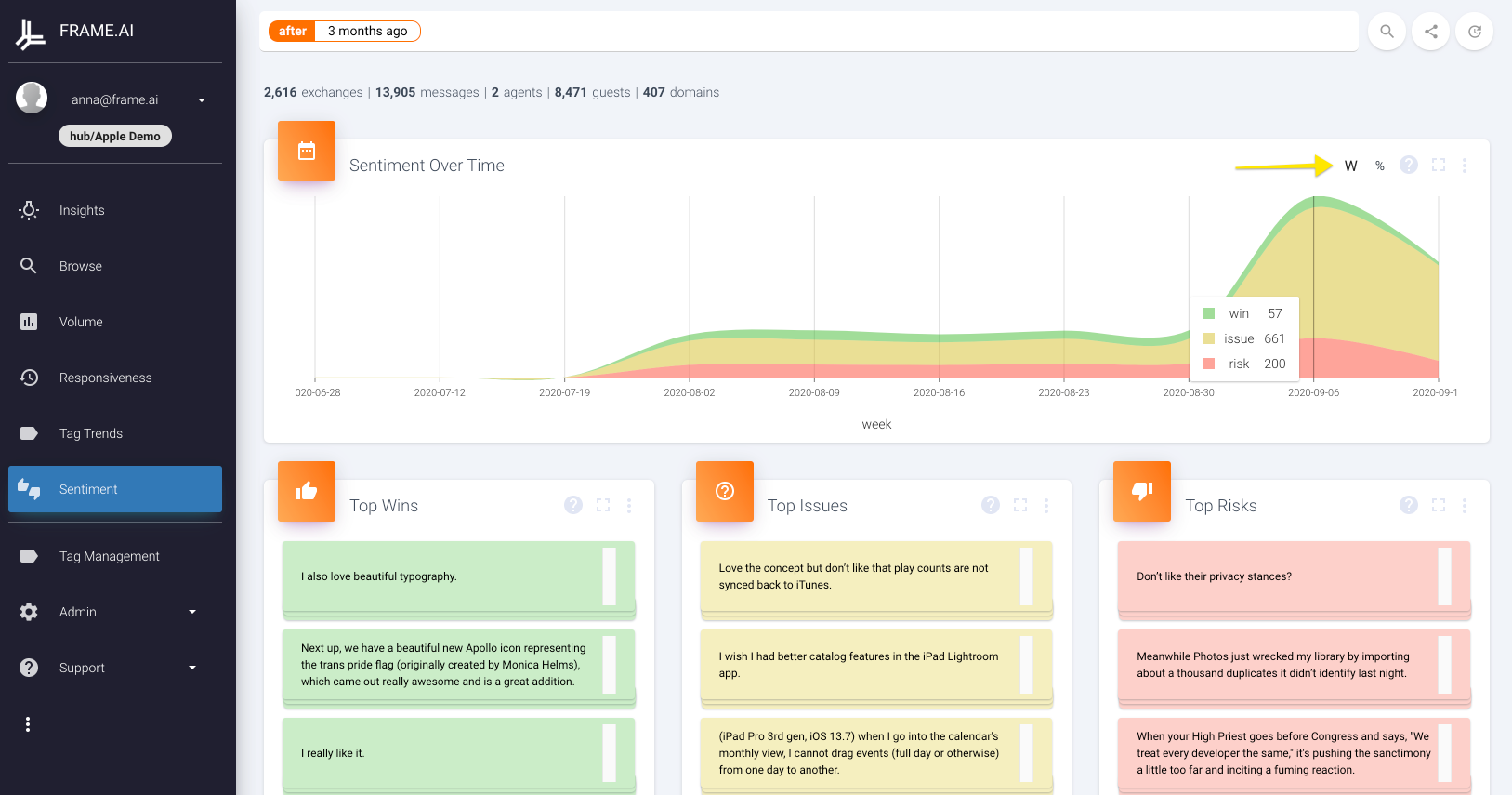1512x795 pixels.
Task: Toggle the weekly W granularity
Action: point(1351,166)
